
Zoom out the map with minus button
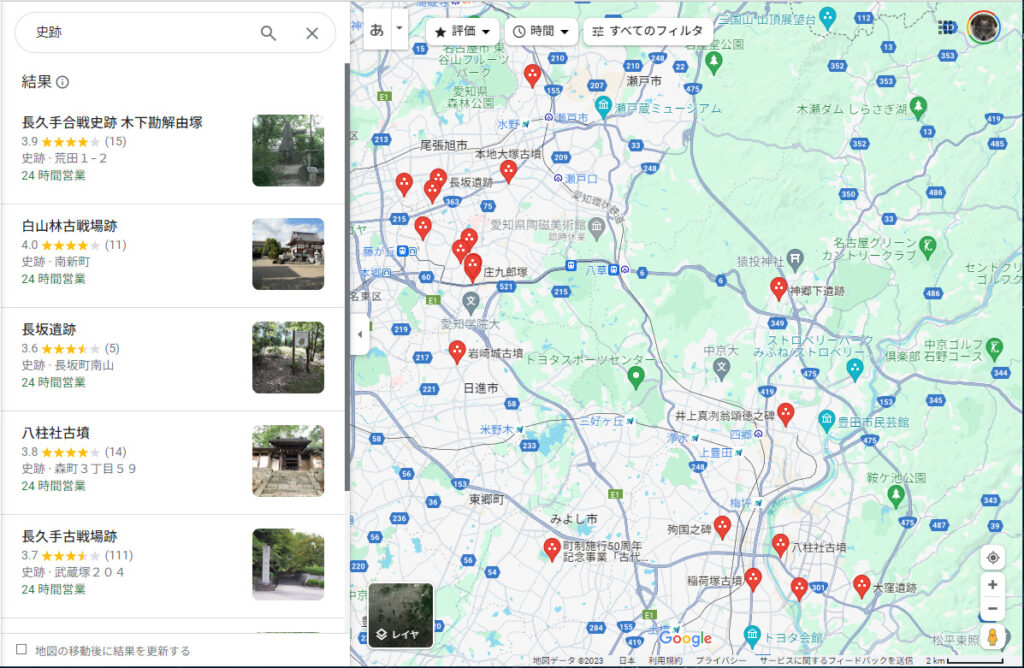tap(992, 609)
